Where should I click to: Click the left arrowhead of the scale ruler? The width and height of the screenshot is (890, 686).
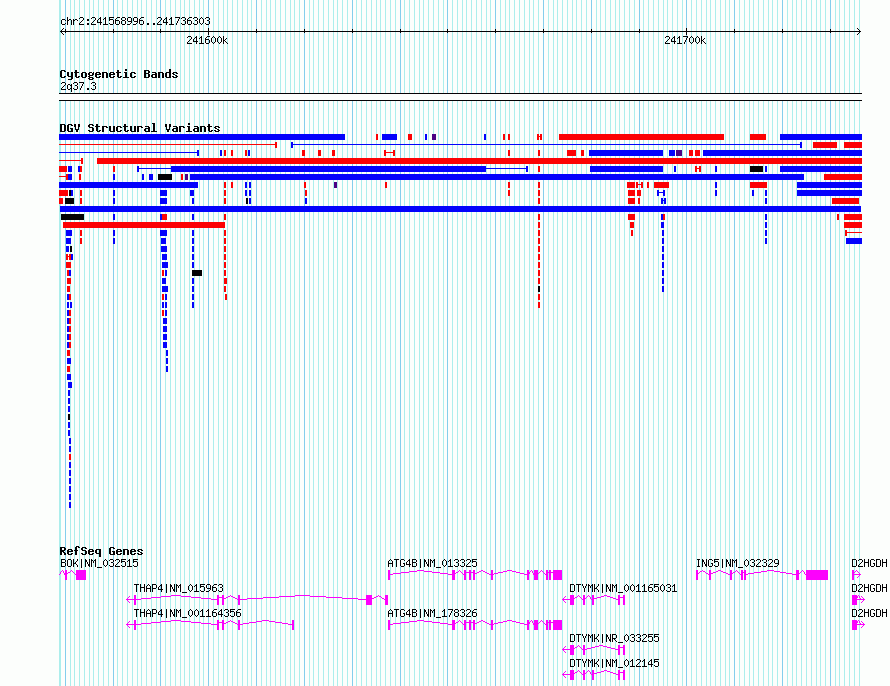pyautogui.click(x=62, y=32)
